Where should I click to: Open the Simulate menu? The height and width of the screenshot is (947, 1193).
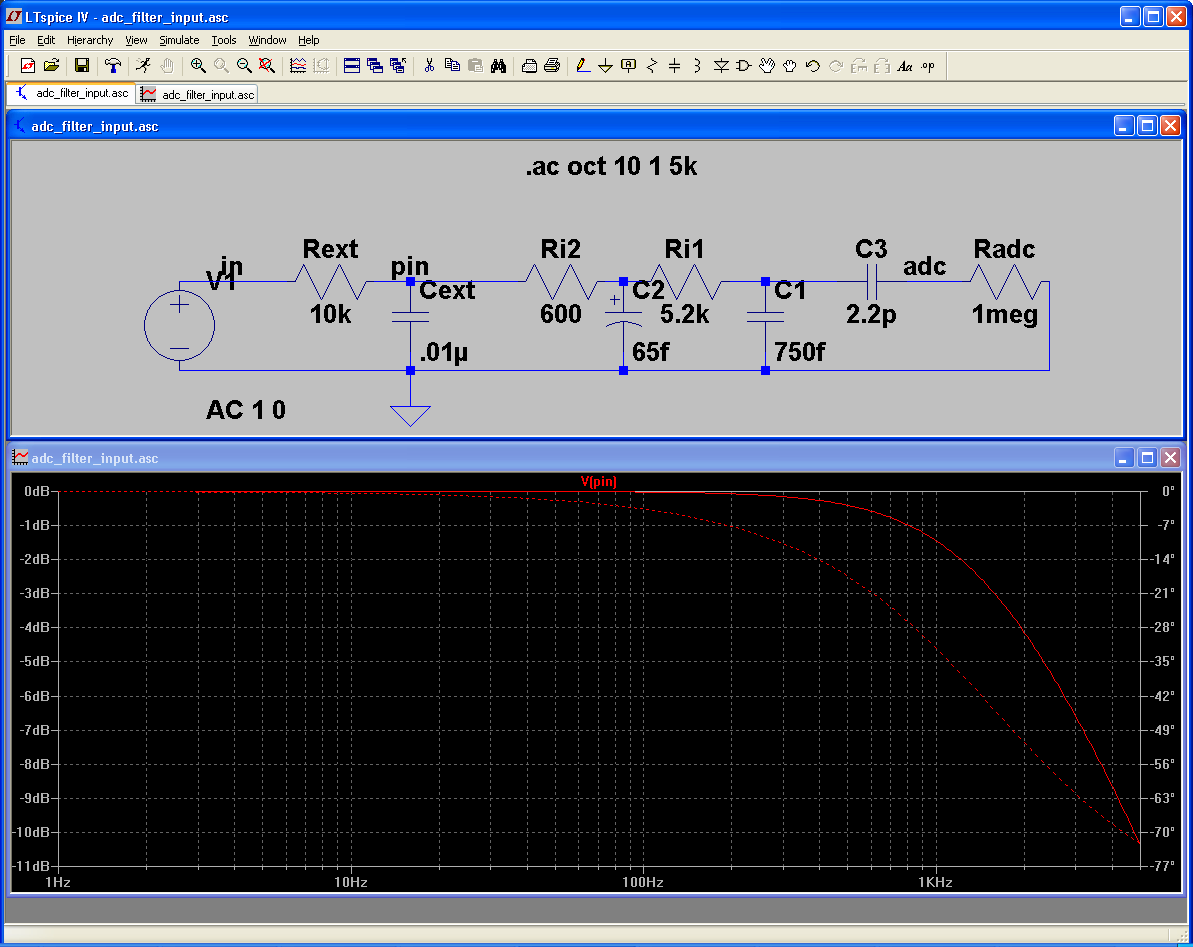click(179, 40)
